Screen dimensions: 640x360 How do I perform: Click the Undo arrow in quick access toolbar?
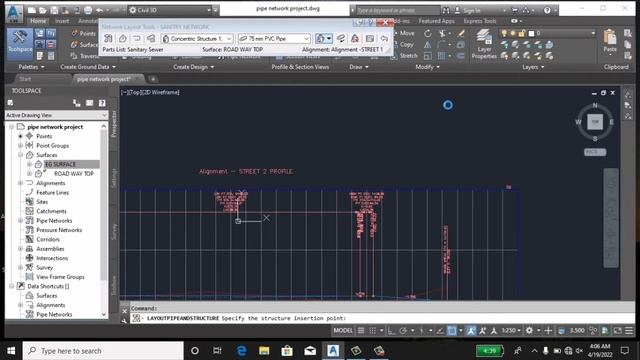tap(100, 10)
